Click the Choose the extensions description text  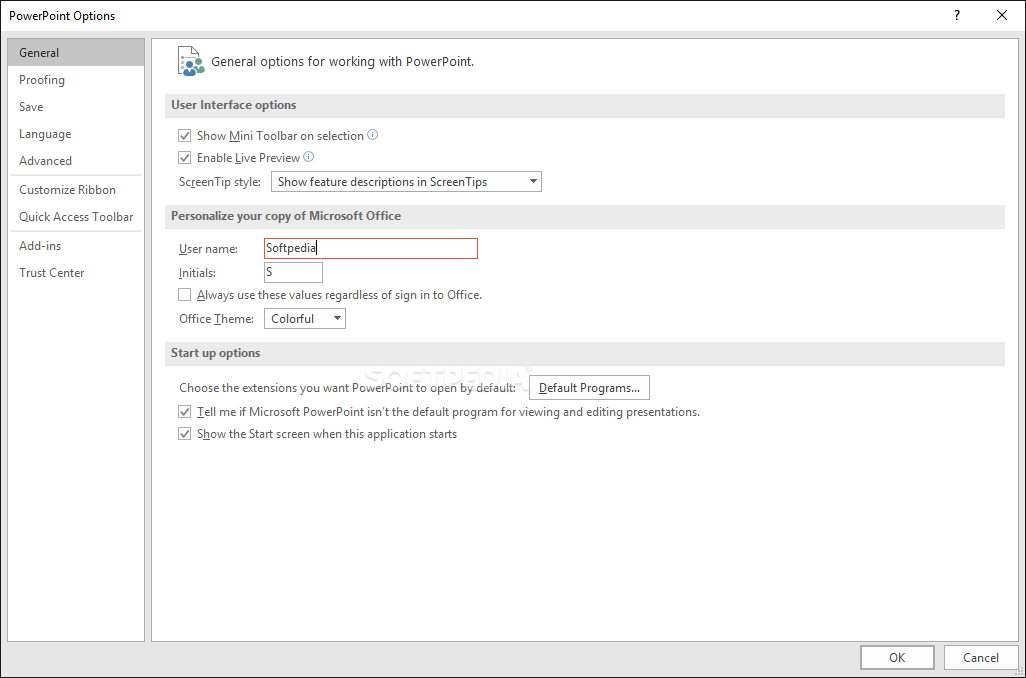pyautogui.click(x=347, y=388)
